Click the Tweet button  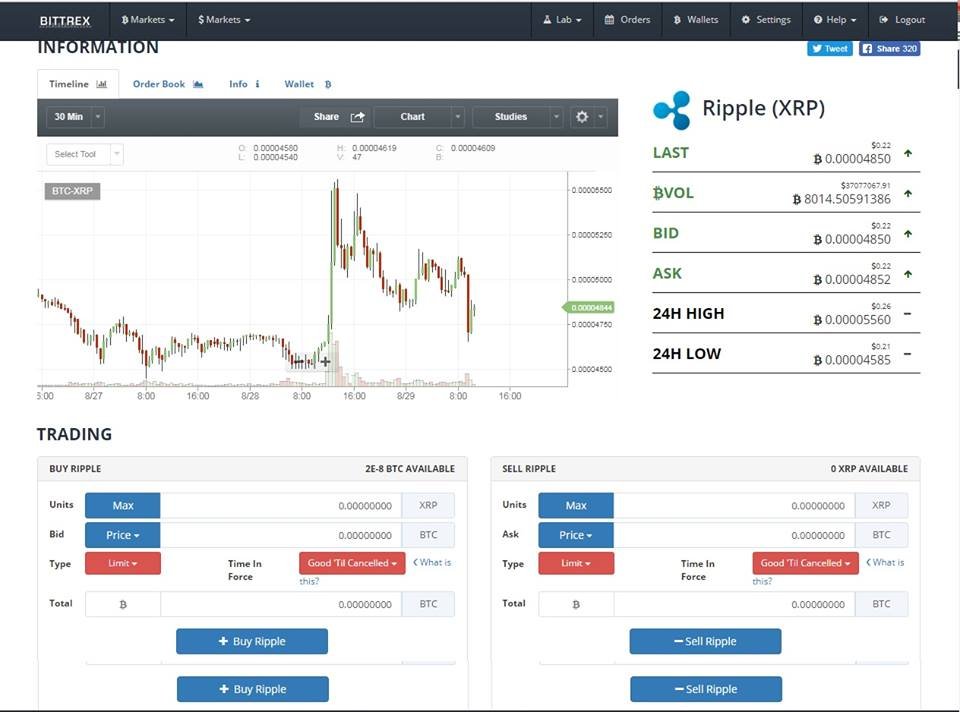point(830,48)
